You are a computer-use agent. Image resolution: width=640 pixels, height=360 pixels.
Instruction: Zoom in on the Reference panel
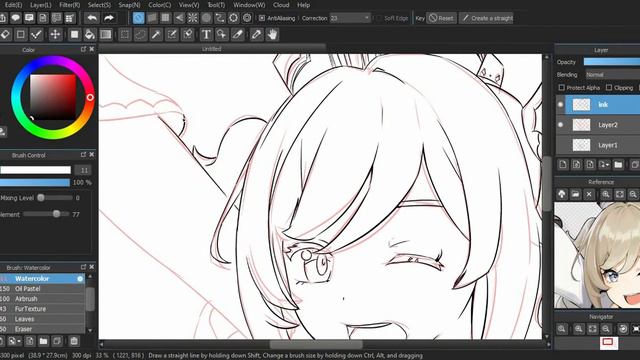606,194
